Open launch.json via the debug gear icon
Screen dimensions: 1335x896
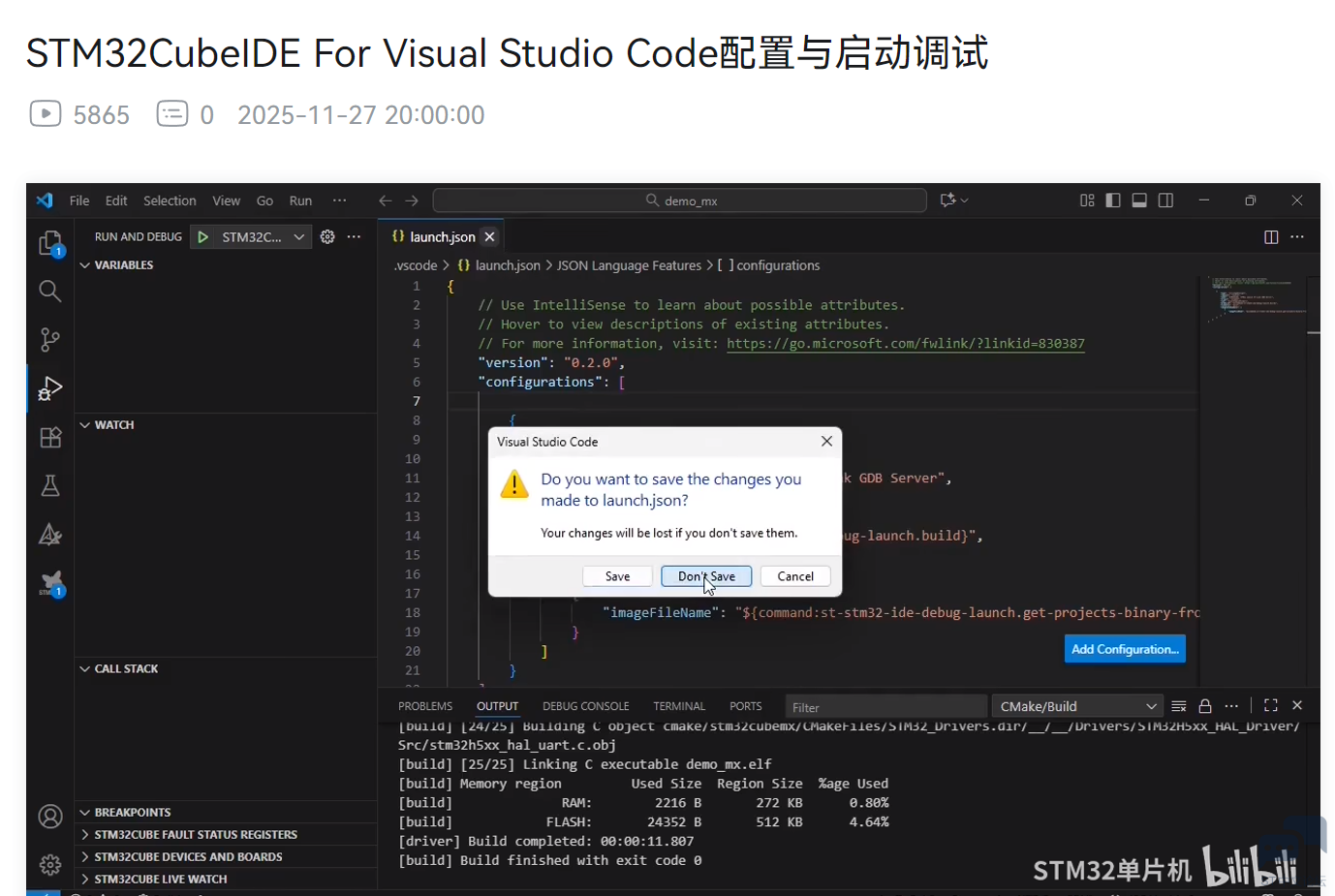[x=327, y=237]
